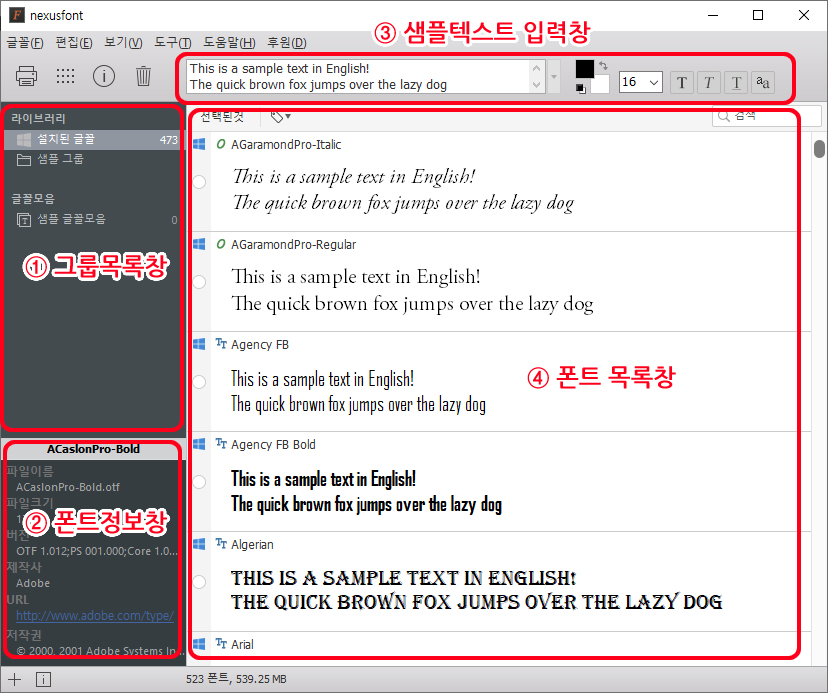Toggle anti-aliasing aa button
Screen dimensions: 828x693
pos(763,82)
